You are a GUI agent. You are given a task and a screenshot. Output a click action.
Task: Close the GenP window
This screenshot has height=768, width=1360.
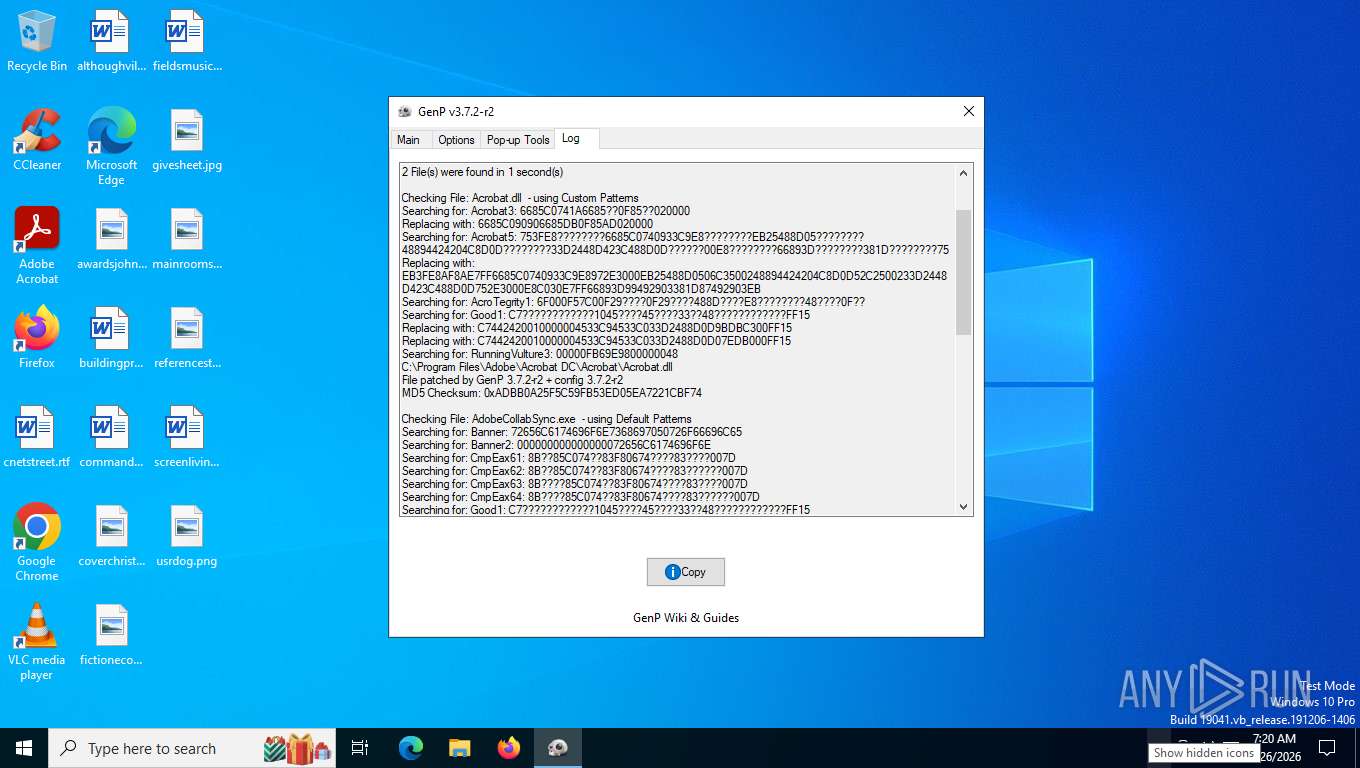[x=968, y=111]
